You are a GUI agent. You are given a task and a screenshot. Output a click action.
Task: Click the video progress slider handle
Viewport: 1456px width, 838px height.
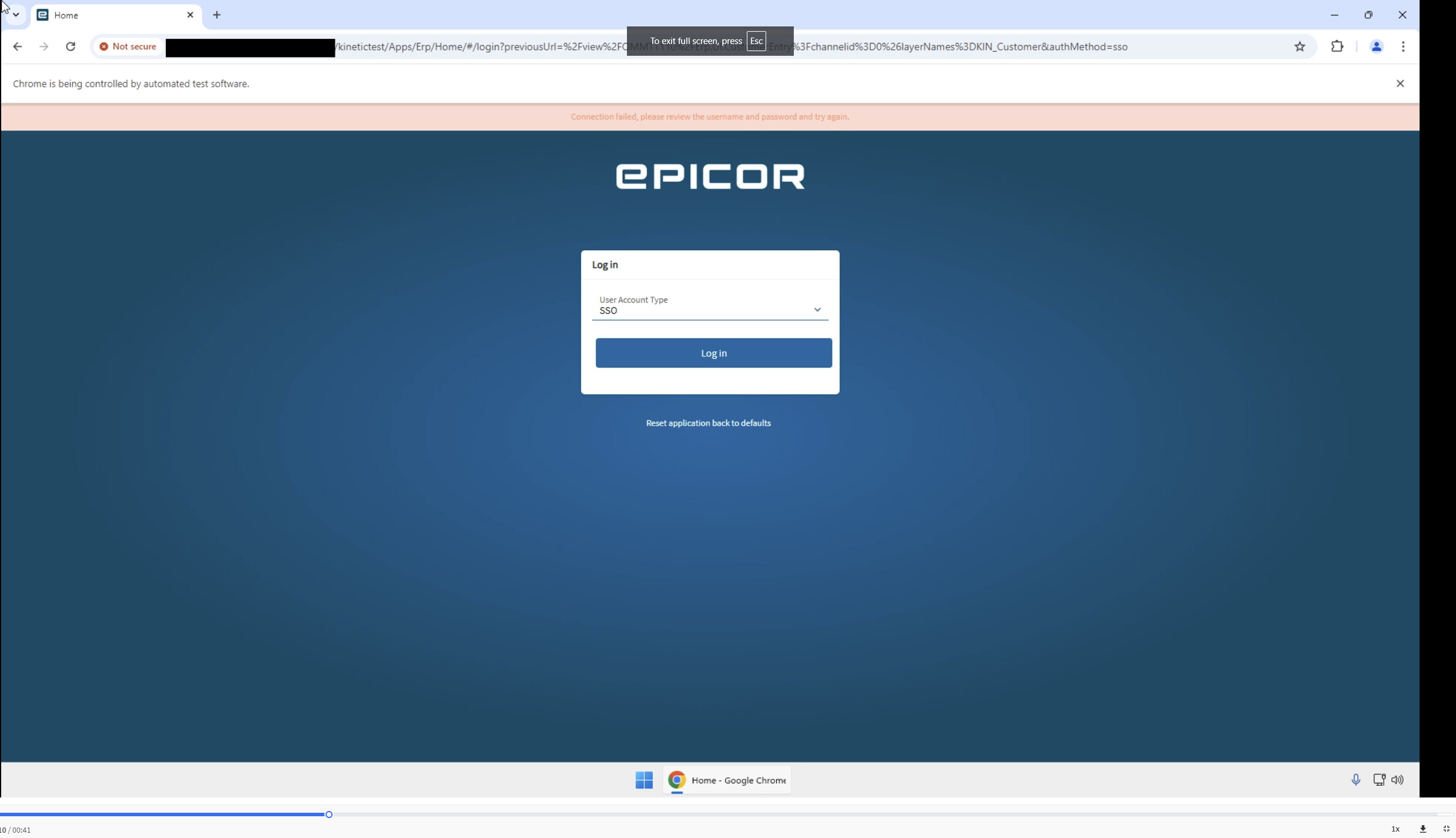coord(329,815)
